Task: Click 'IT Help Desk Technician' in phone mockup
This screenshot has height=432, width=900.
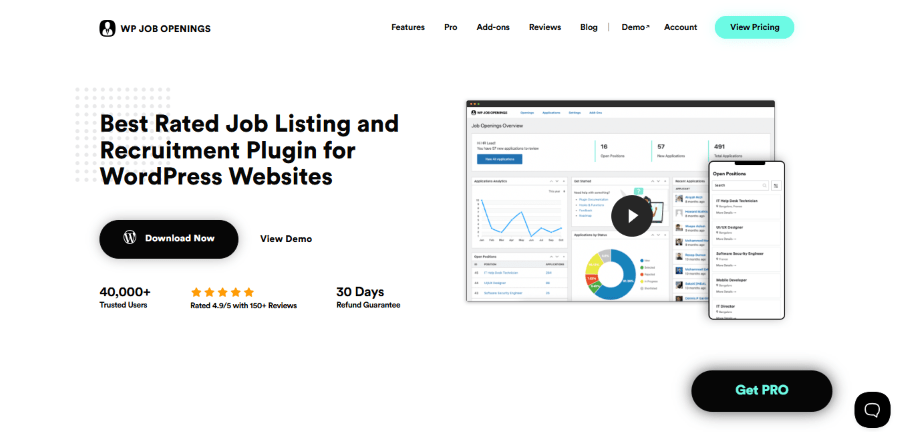Action: pyautogui.click(x=736, y=201)
